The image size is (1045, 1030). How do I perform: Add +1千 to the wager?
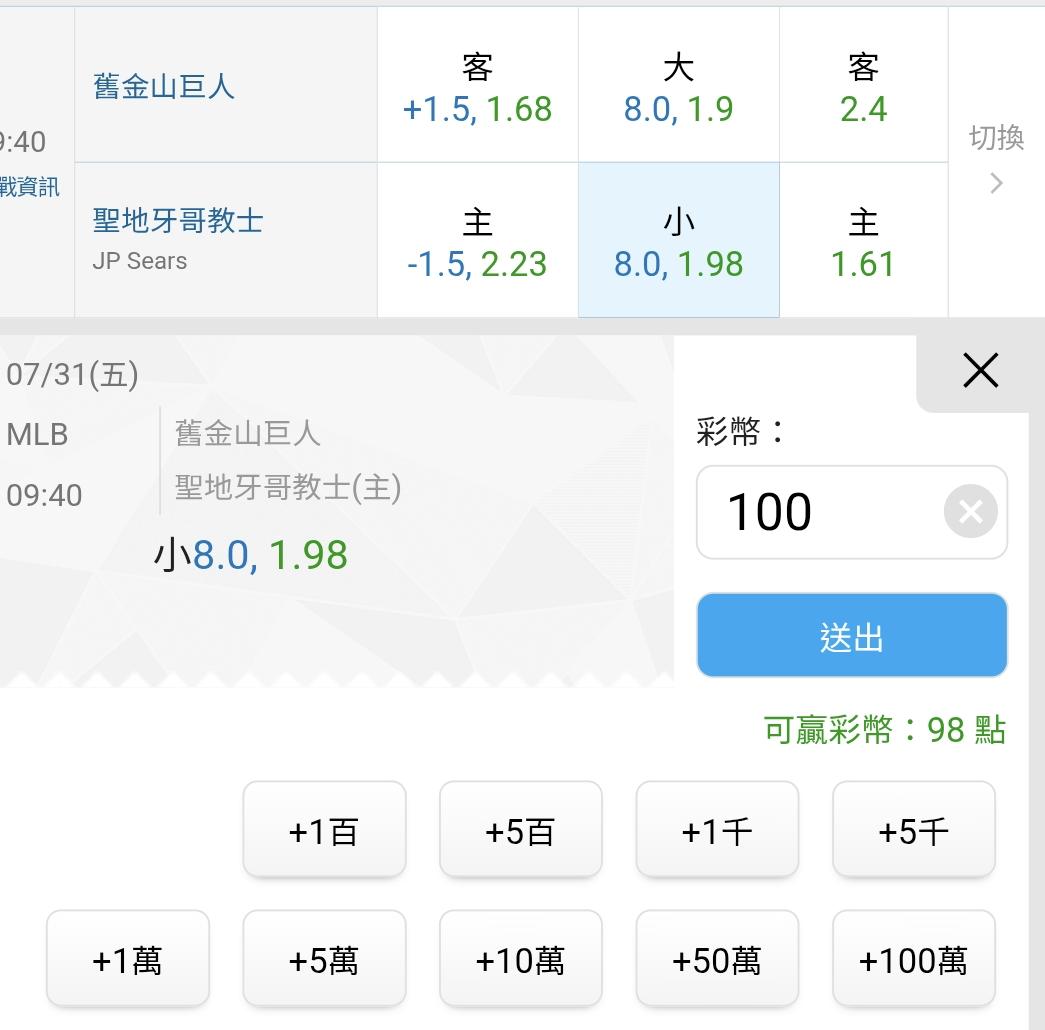(x=717, y=829)
